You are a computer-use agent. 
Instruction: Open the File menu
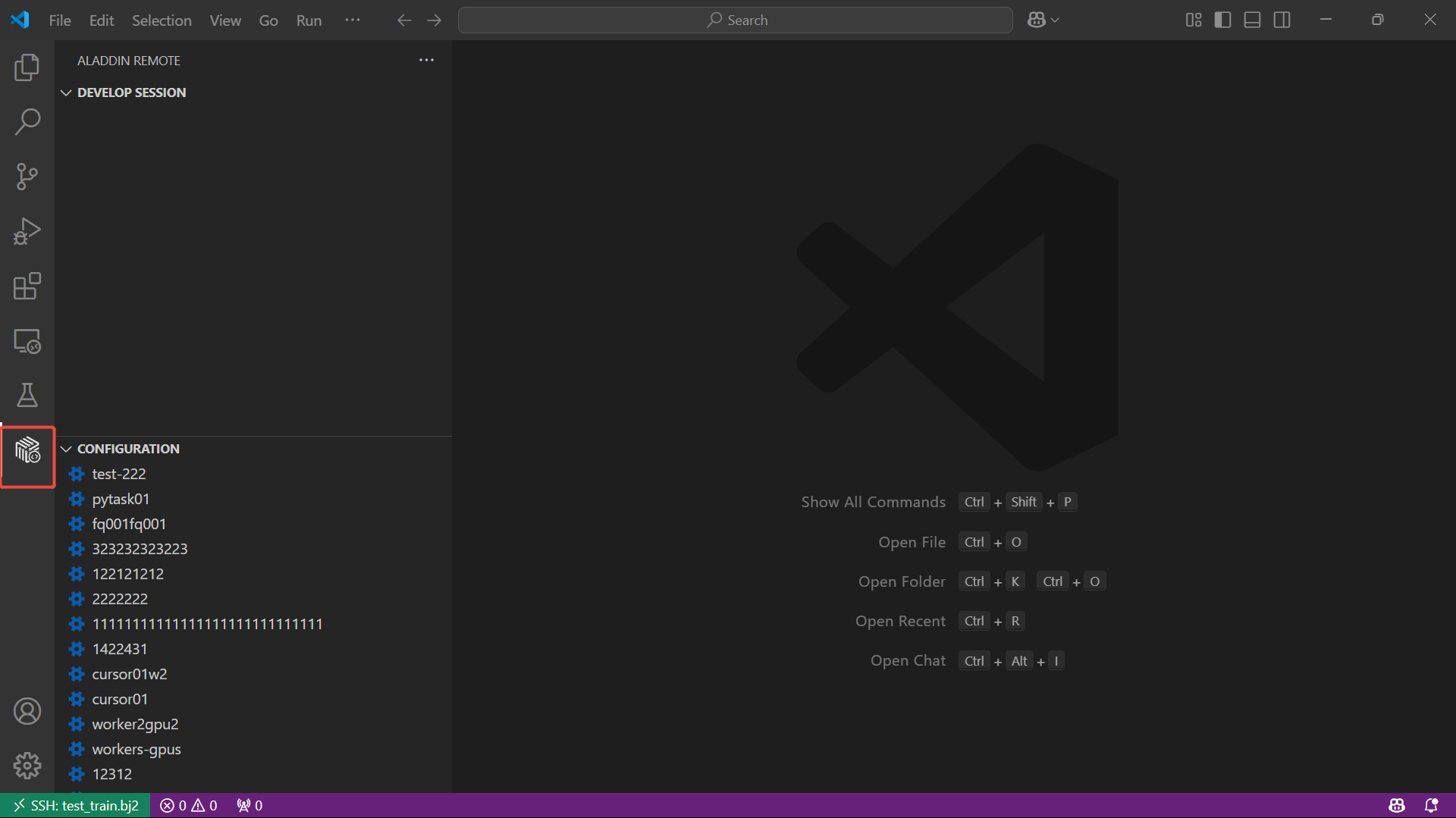click(60, 20)
